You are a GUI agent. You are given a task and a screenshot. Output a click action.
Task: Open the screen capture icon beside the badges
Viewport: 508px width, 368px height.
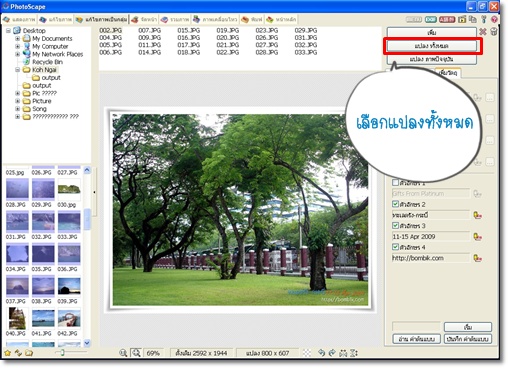click(462, 20)
